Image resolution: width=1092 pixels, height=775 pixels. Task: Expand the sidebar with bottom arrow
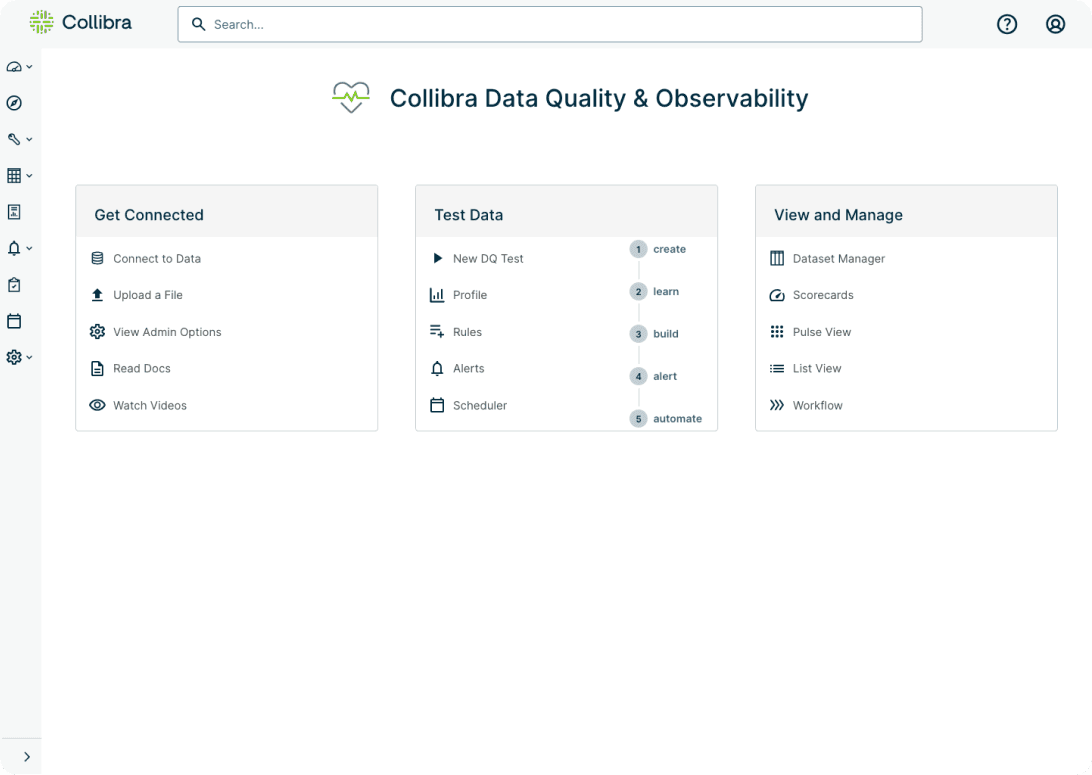click(x=26, y=757)
